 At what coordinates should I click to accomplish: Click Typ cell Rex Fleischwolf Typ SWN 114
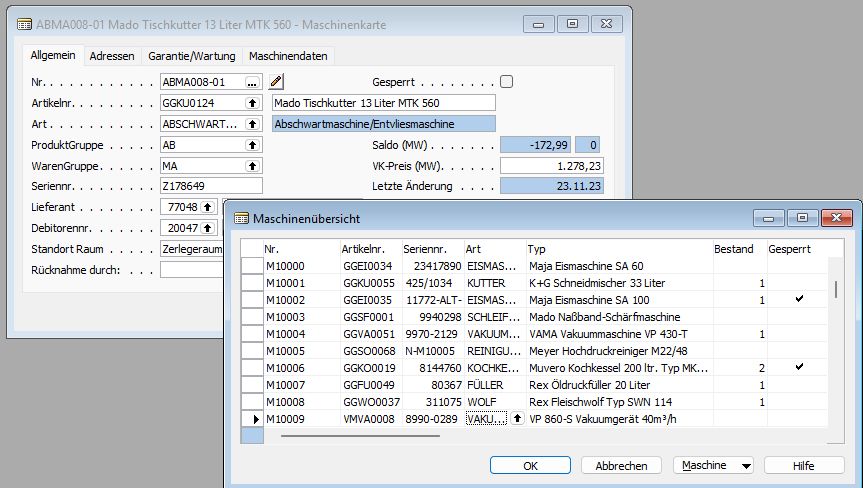point(620,402)
